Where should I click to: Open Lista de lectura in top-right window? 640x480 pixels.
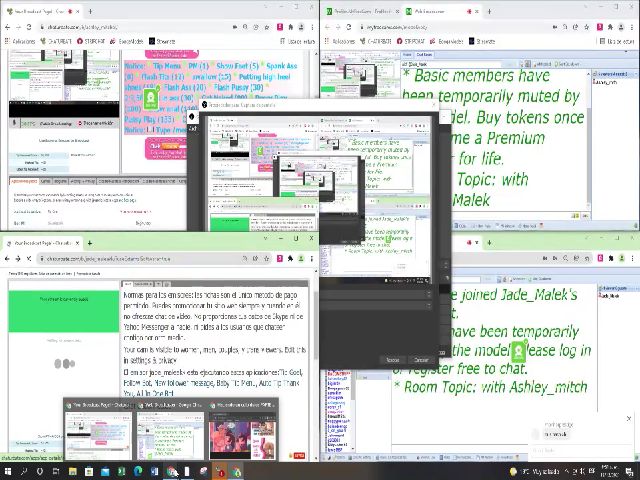pos(618,41)
